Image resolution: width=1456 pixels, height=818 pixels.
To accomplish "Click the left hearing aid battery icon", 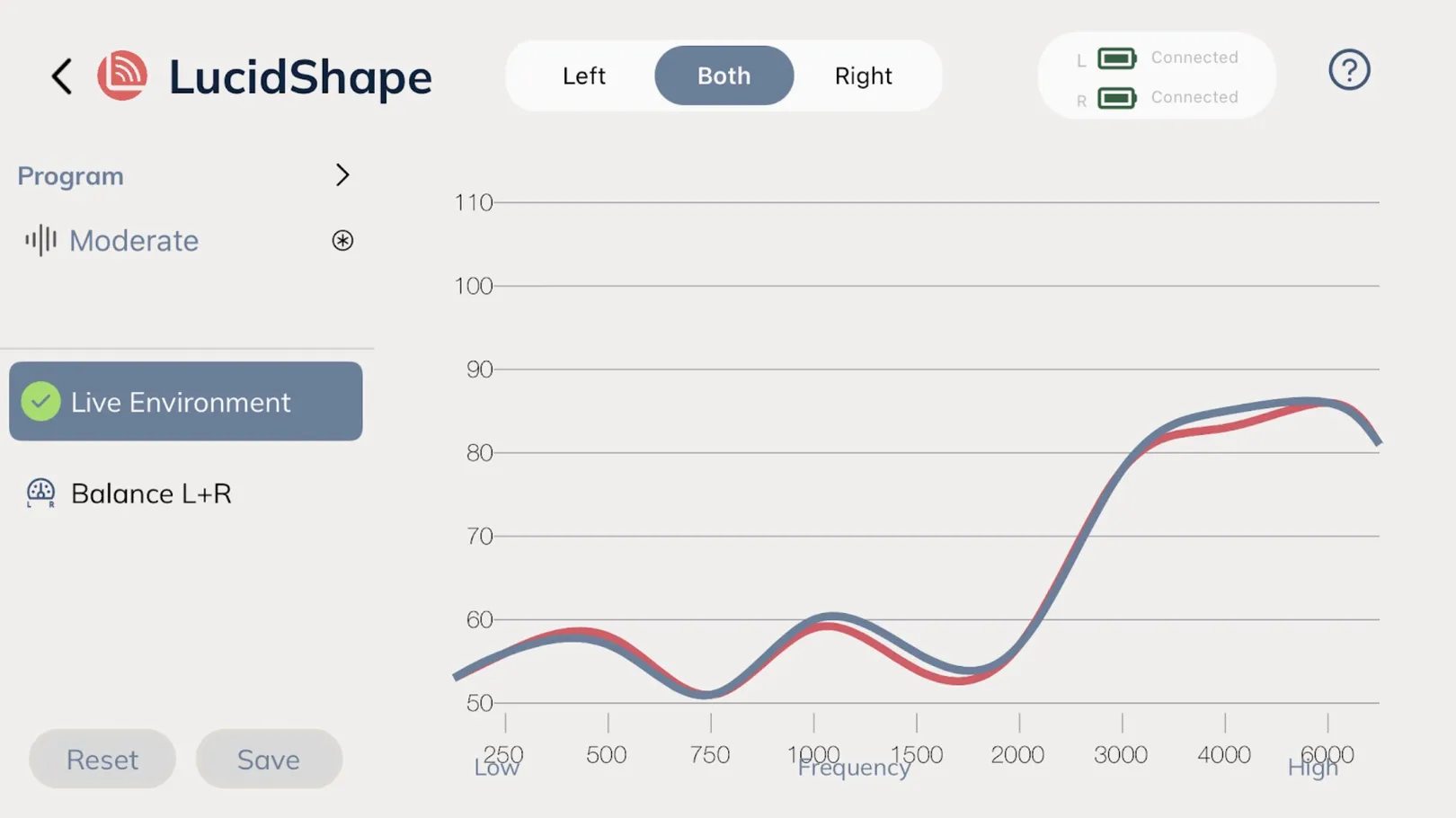I will (x=1117, y=58).
